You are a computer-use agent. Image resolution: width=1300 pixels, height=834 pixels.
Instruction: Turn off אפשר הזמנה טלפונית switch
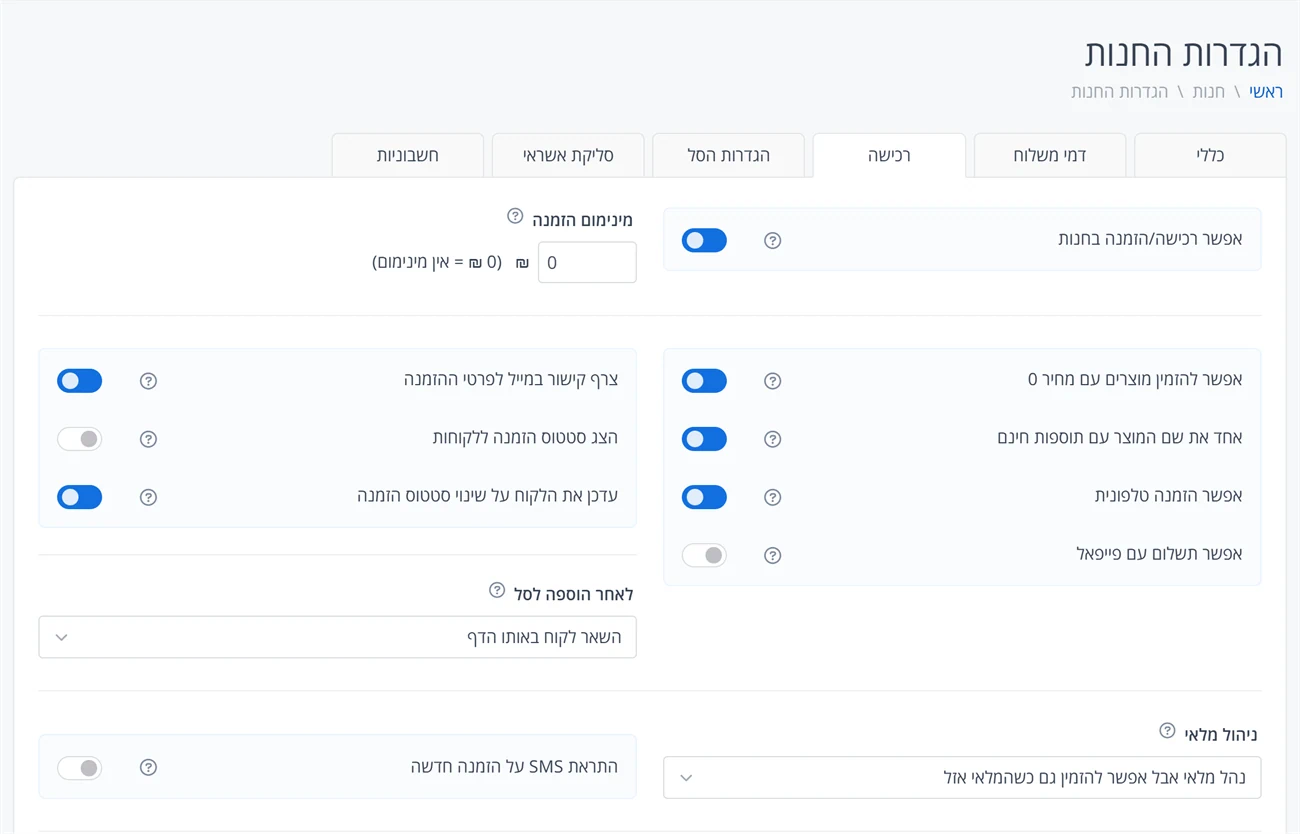[704, 497]
